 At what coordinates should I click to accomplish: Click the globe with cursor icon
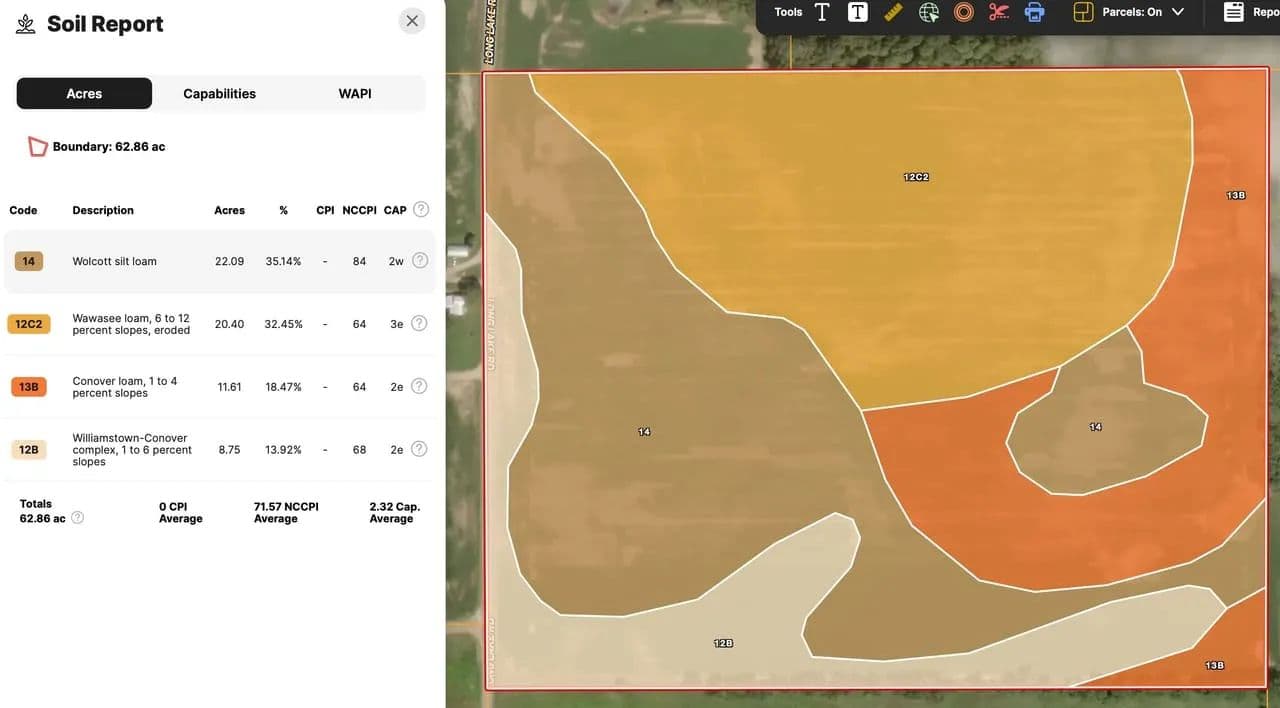[929, 12]
